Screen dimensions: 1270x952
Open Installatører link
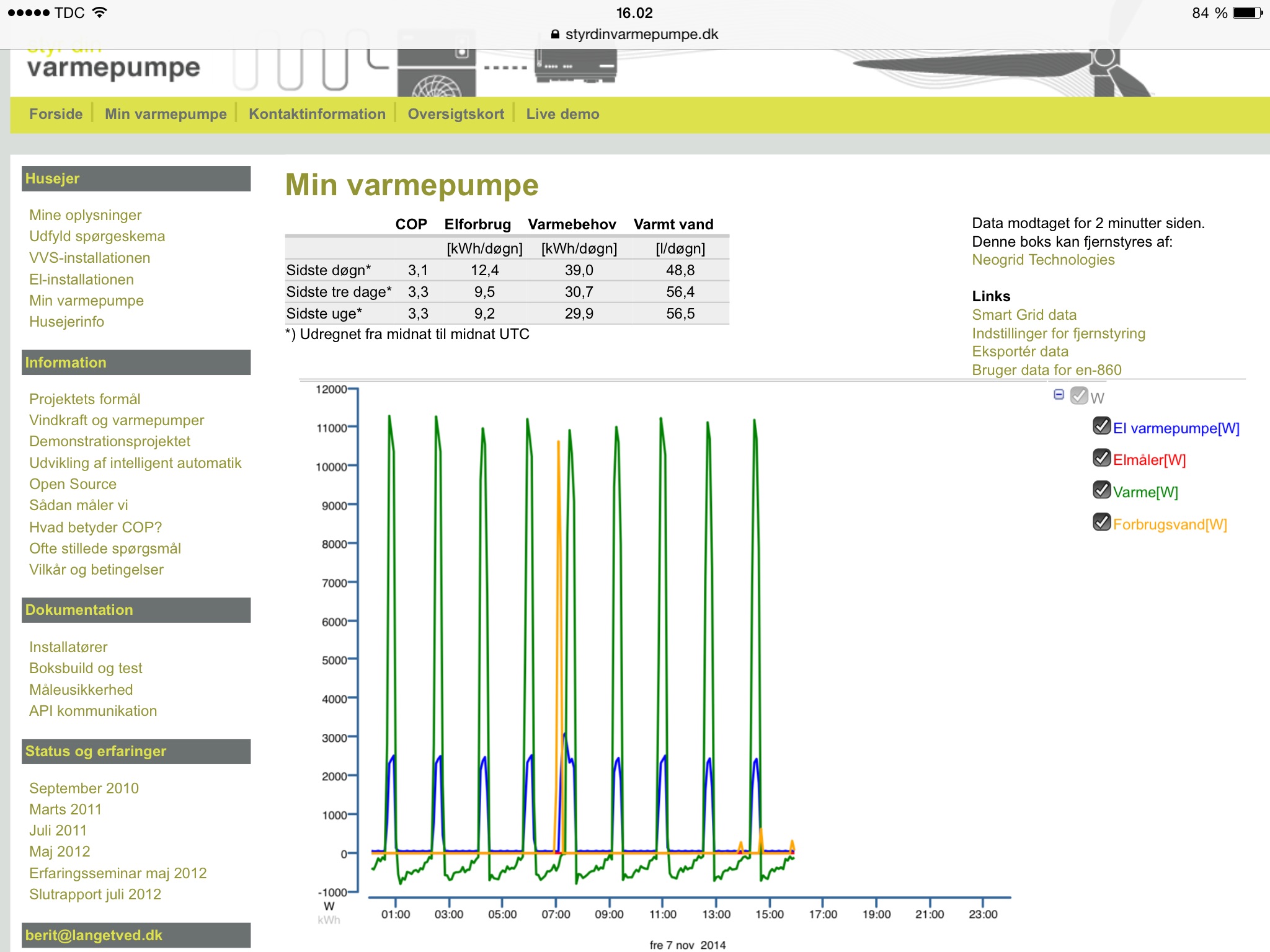[68, 647]
